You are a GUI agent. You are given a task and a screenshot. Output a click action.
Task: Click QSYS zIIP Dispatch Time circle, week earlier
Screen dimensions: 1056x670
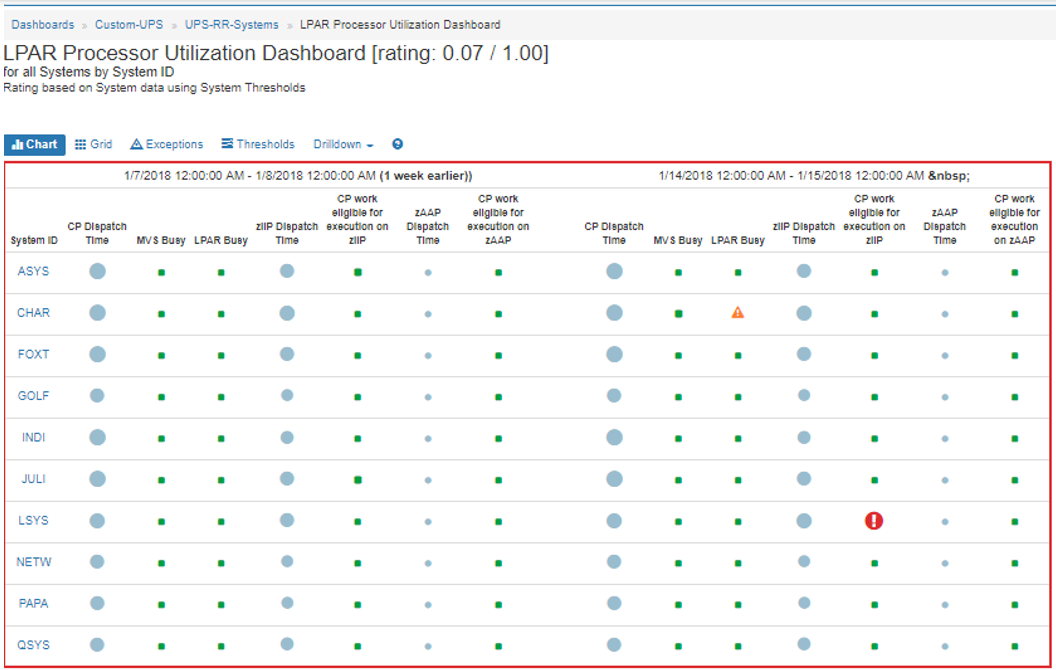click(x=287, y=644)
